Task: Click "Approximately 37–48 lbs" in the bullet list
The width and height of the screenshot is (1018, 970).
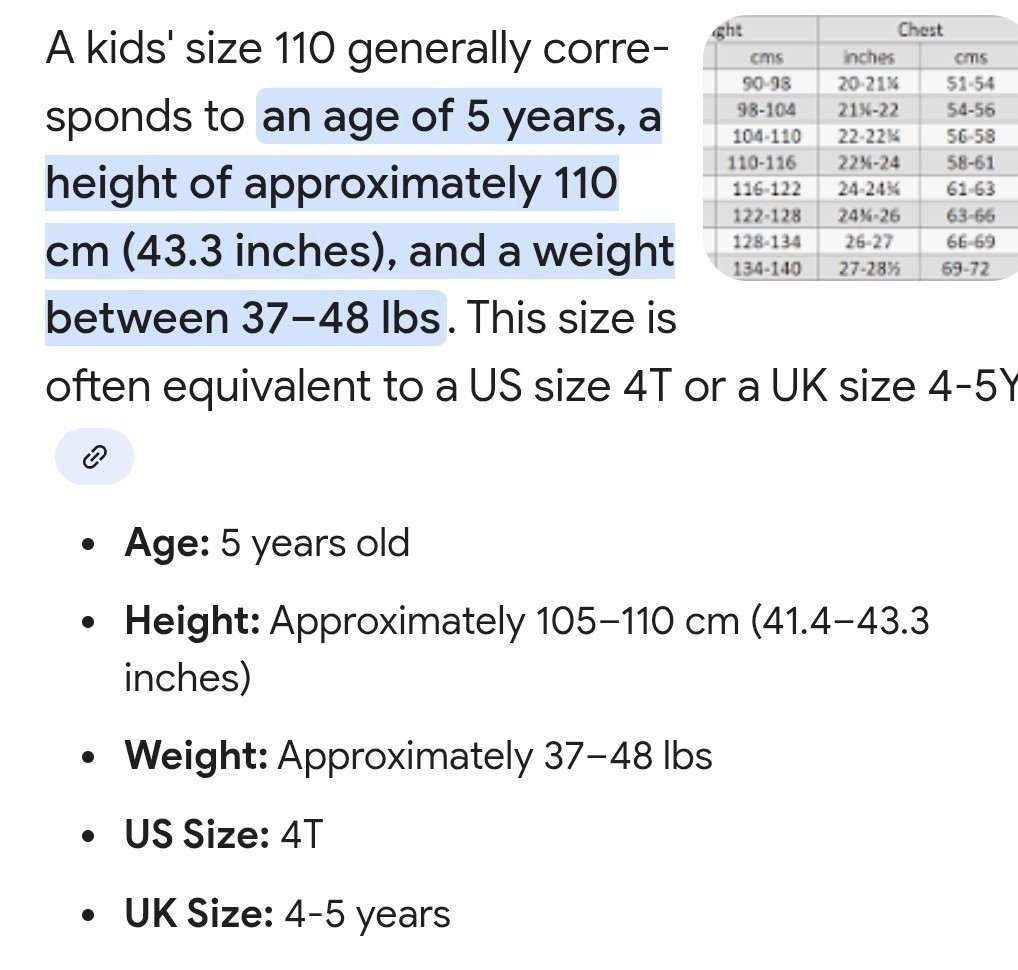Action: [495, 755]
